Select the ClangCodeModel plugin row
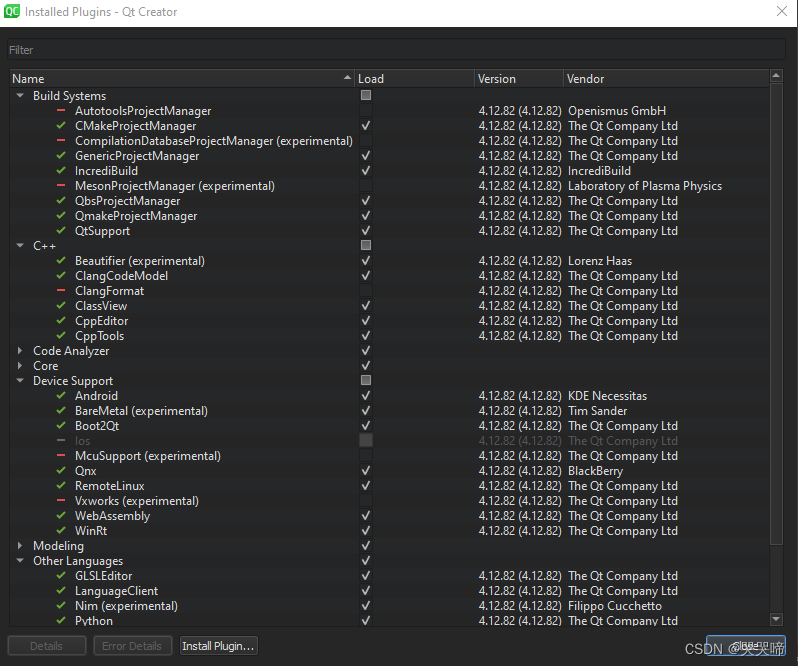Viewport: 801px width, 666px height. pyautogui.click(x=389, y=276)
